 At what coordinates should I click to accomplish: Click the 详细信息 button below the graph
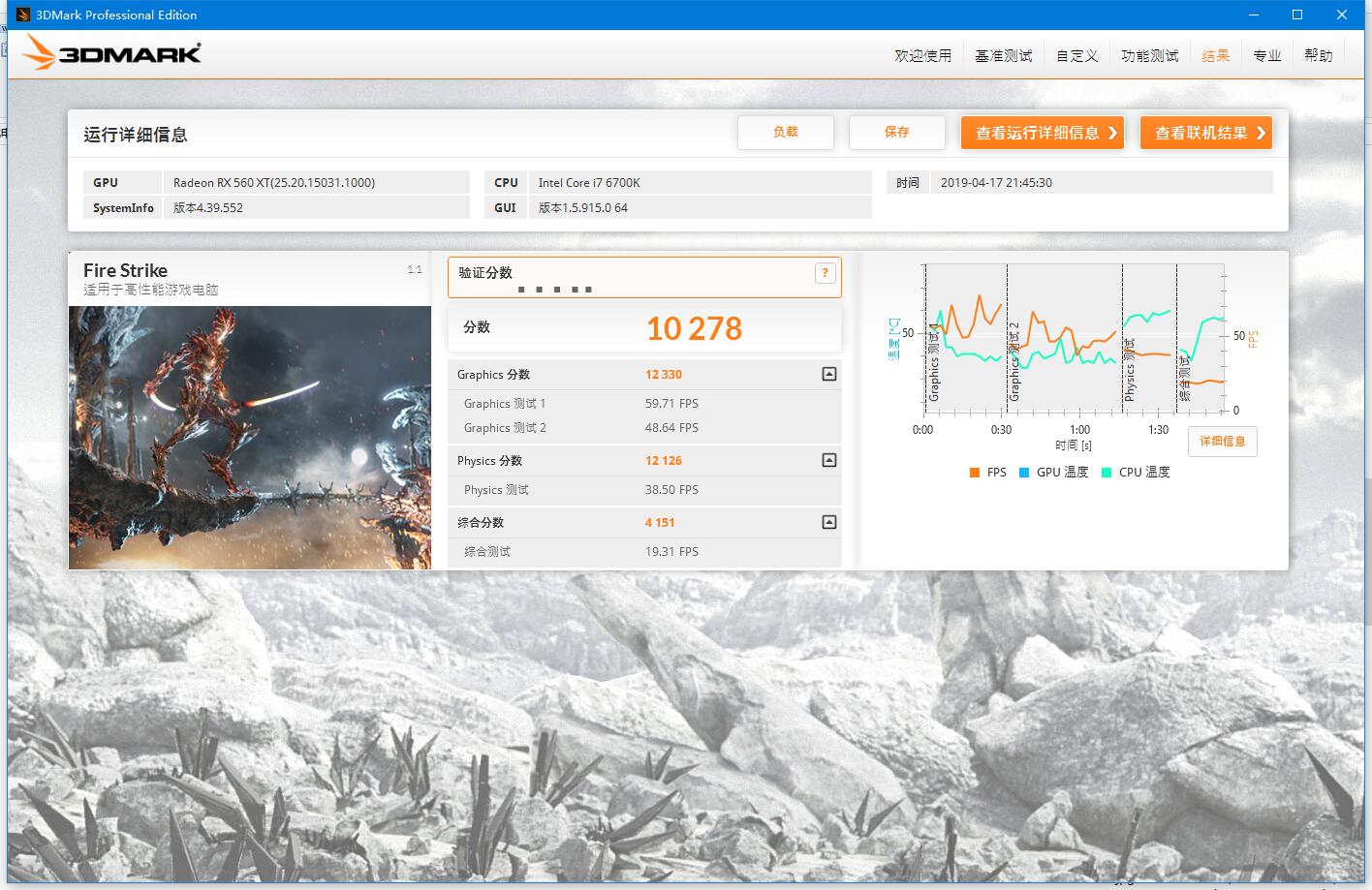(1222, 442)
